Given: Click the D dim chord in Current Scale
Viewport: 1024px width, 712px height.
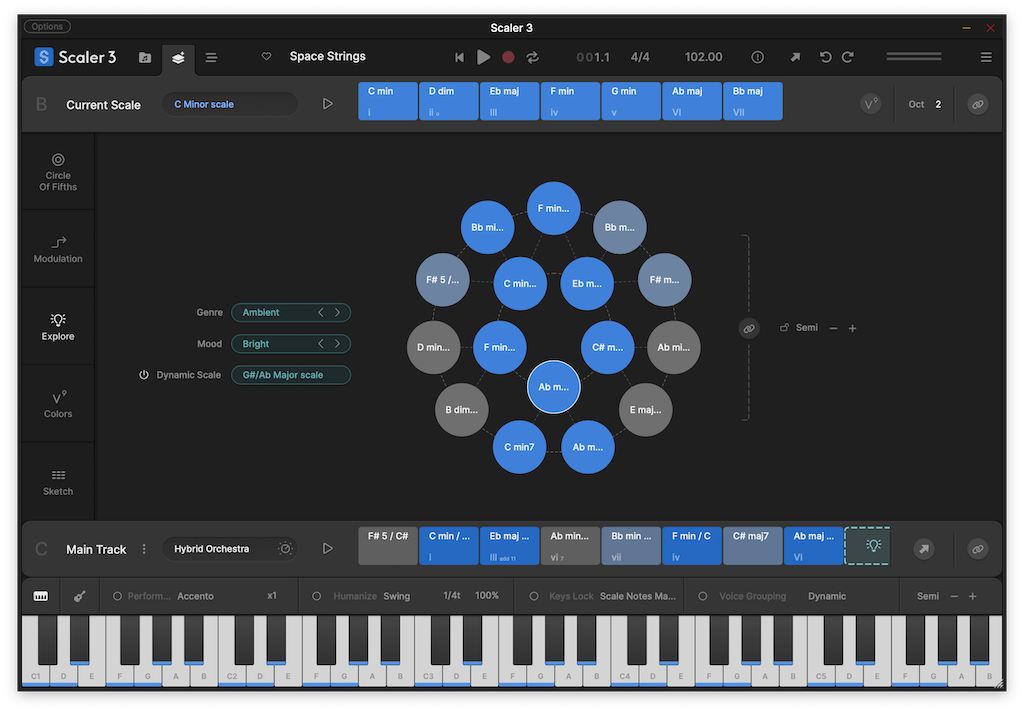Looking at the screenshot, I should point(449,101).
